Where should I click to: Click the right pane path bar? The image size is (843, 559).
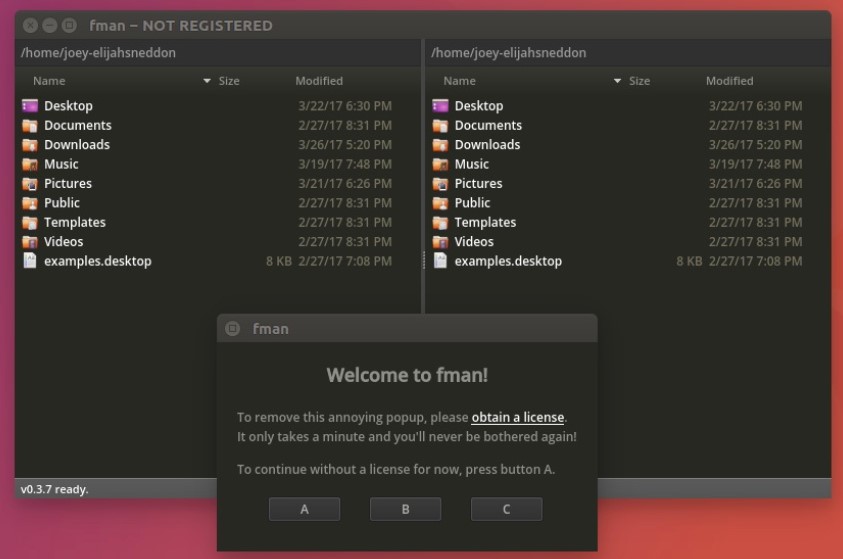[x=628, y=53]
